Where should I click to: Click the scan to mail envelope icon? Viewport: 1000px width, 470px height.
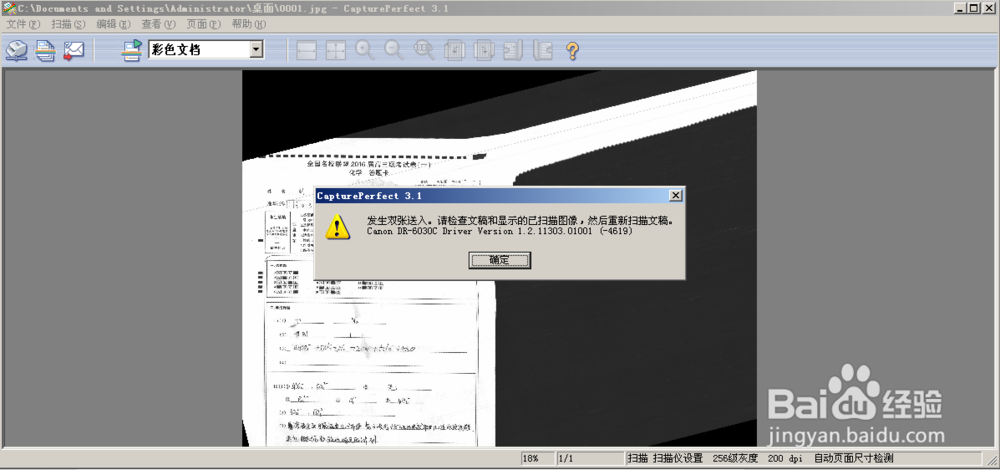(73, 50)
